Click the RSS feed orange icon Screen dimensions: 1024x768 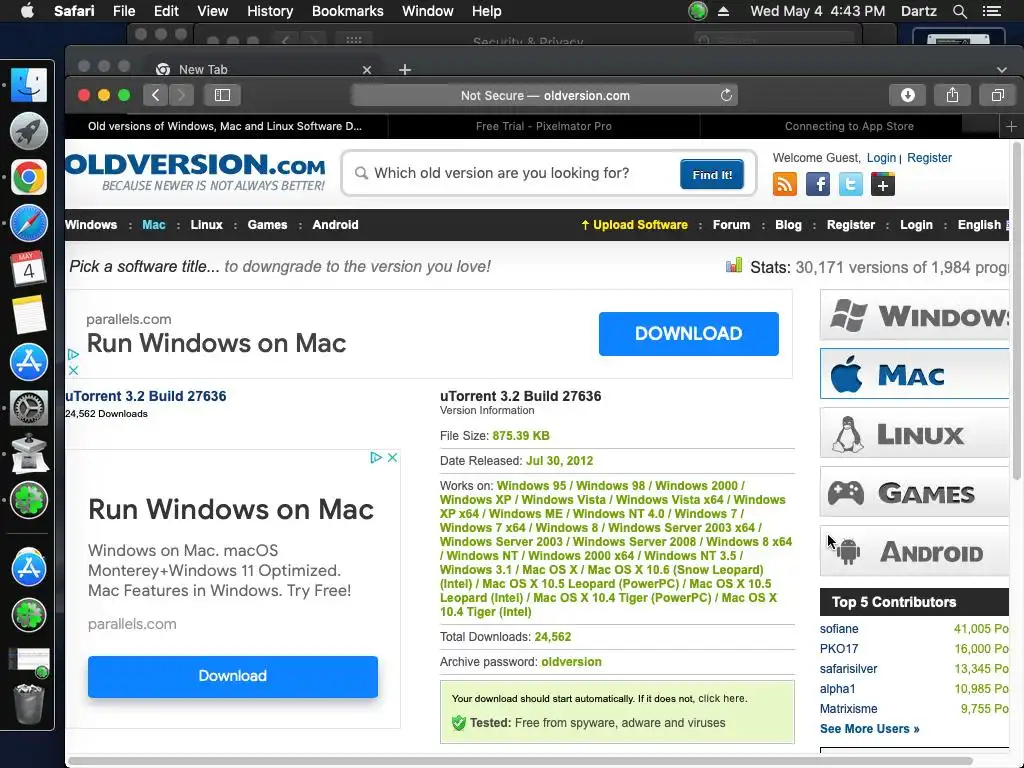tap(784, 185)
